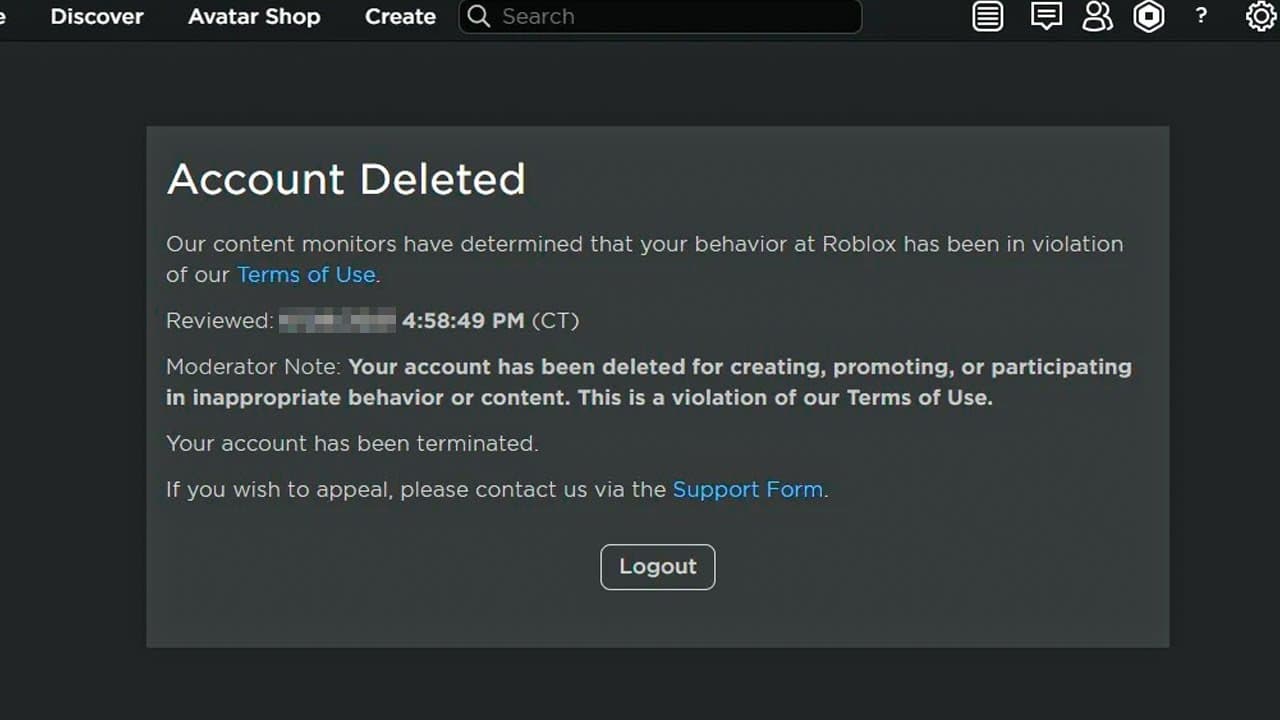1280x720 pixels.
Task: Go to the Avatar Shop
Action: [254, 17]
